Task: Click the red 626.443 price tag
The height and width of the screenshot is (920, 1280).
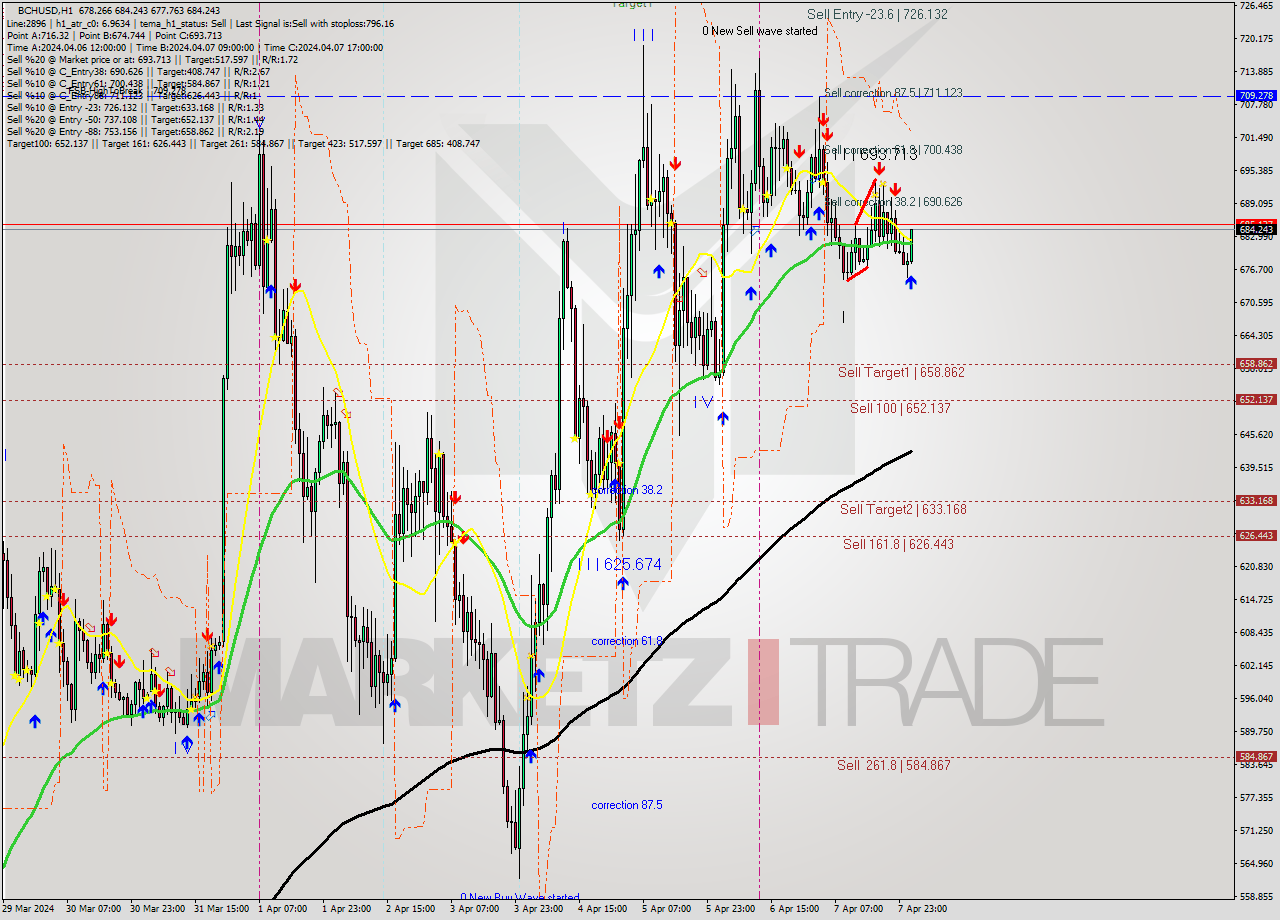Action: (x=1256, y=535)
